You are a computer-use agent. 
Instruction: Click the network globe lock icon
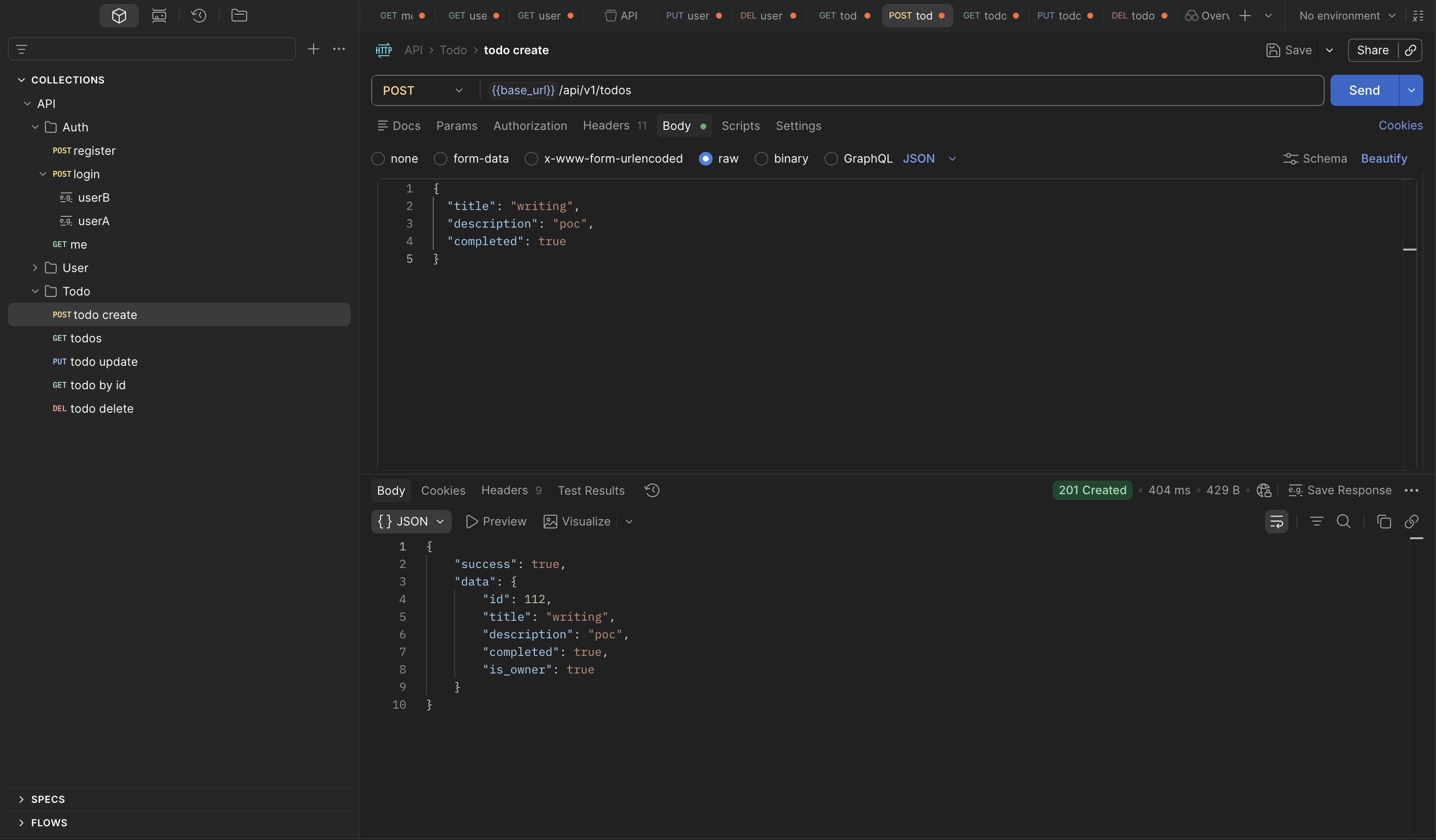1264,490
